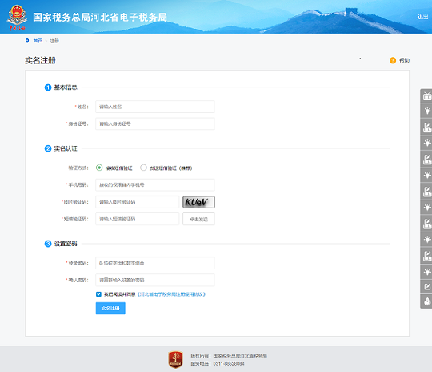Screen dimensions: 432x372
Task: Focus the name input field
Action: pyautogui.click(x=155, y=107)
